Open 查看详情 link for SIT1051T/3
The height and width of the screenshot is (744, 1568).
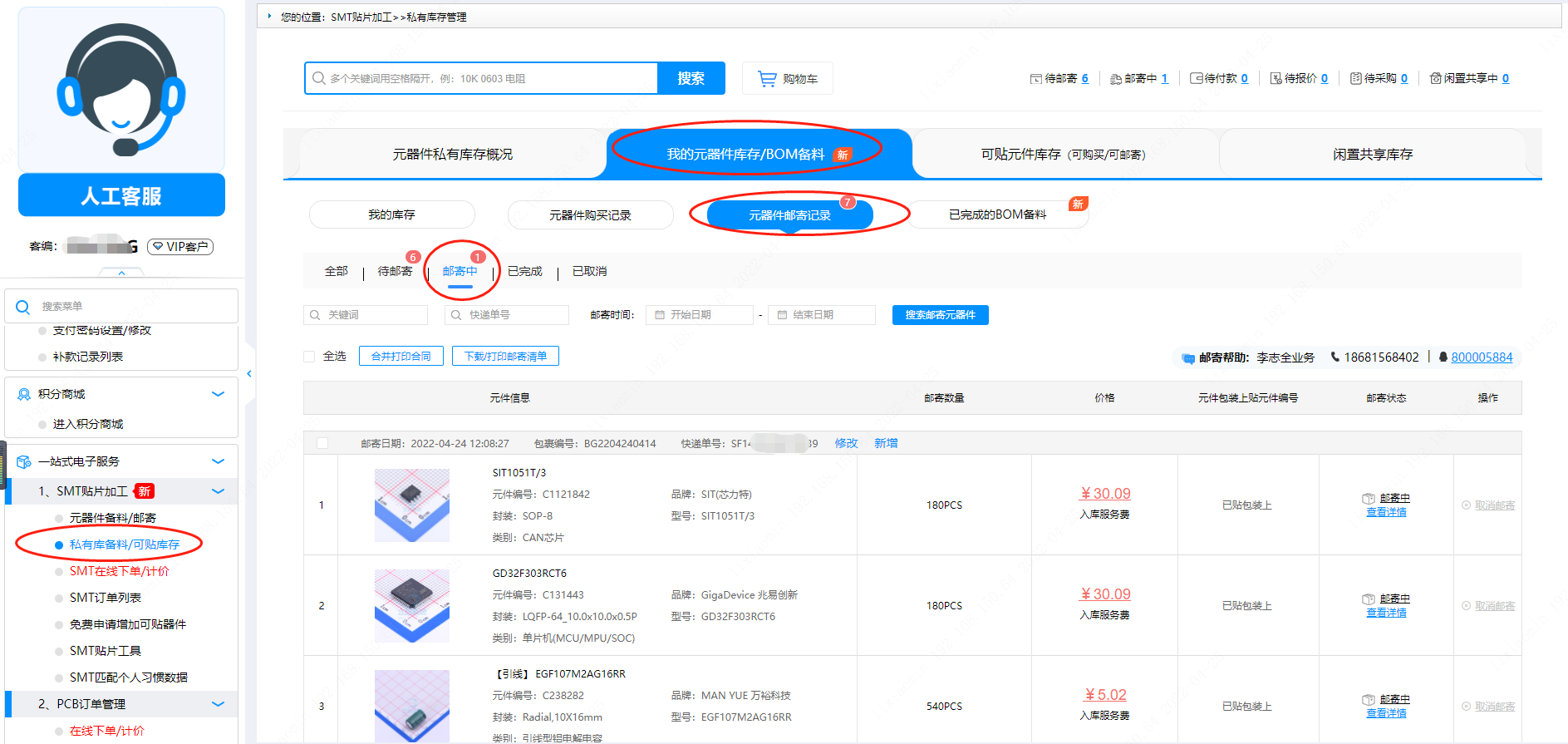(x=1386, y=512)
